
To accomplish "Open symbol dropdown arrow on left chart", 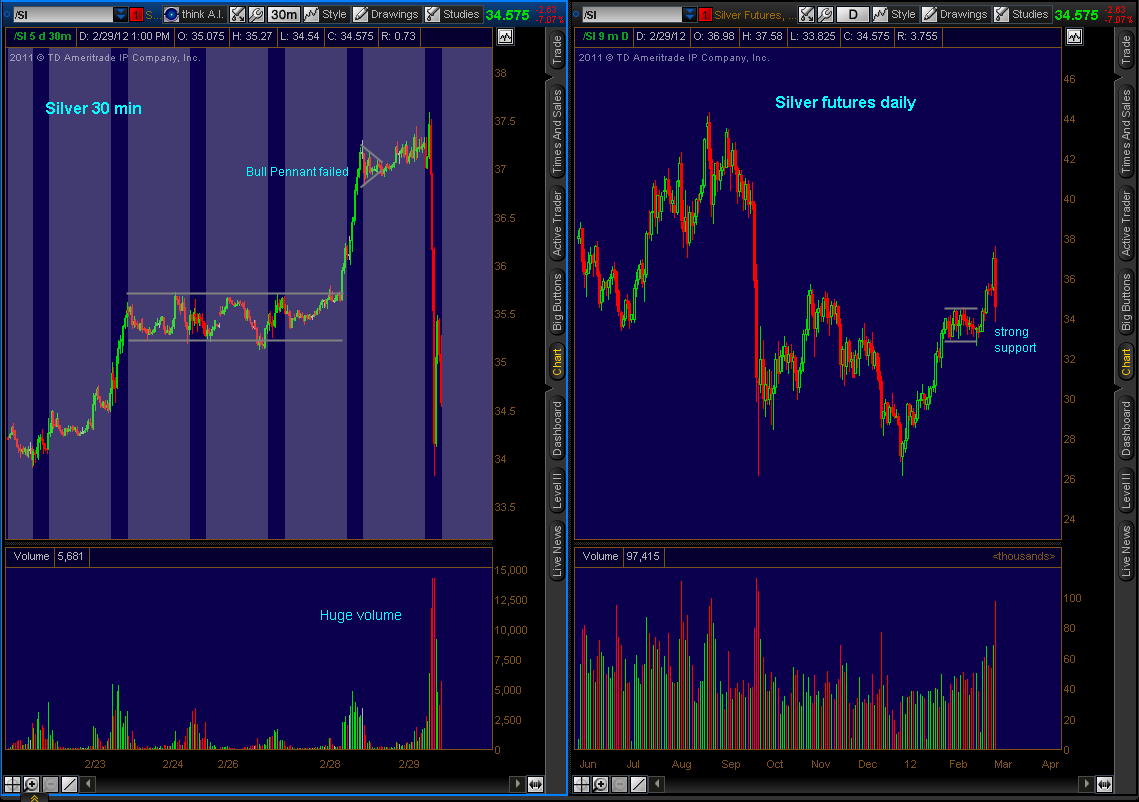I will (x=121, y=15).
